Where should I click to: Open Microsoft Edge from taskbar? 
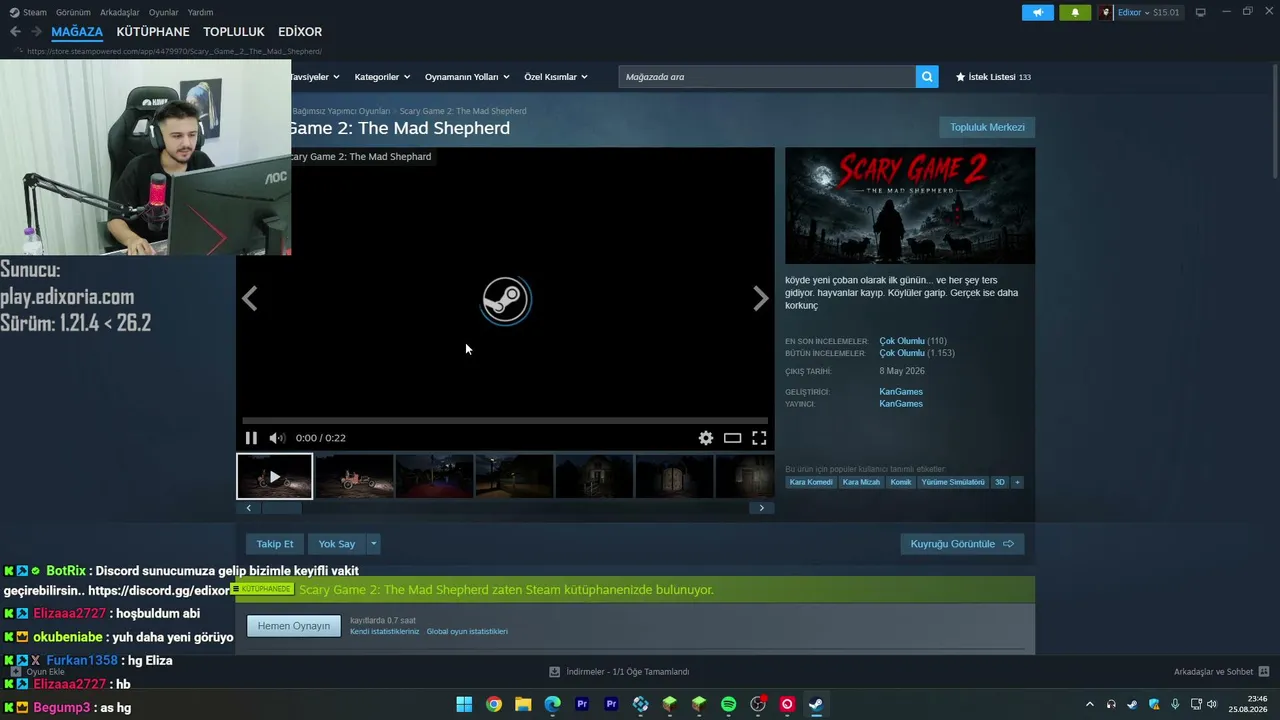click(x=553, y=704)
